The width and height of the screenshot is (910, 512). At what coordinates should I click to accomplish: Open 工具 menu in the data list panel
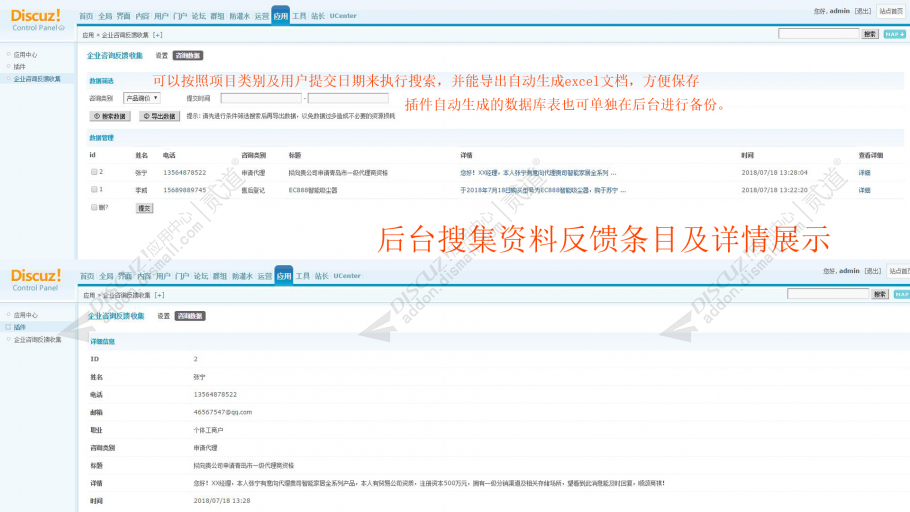[299, 16]
